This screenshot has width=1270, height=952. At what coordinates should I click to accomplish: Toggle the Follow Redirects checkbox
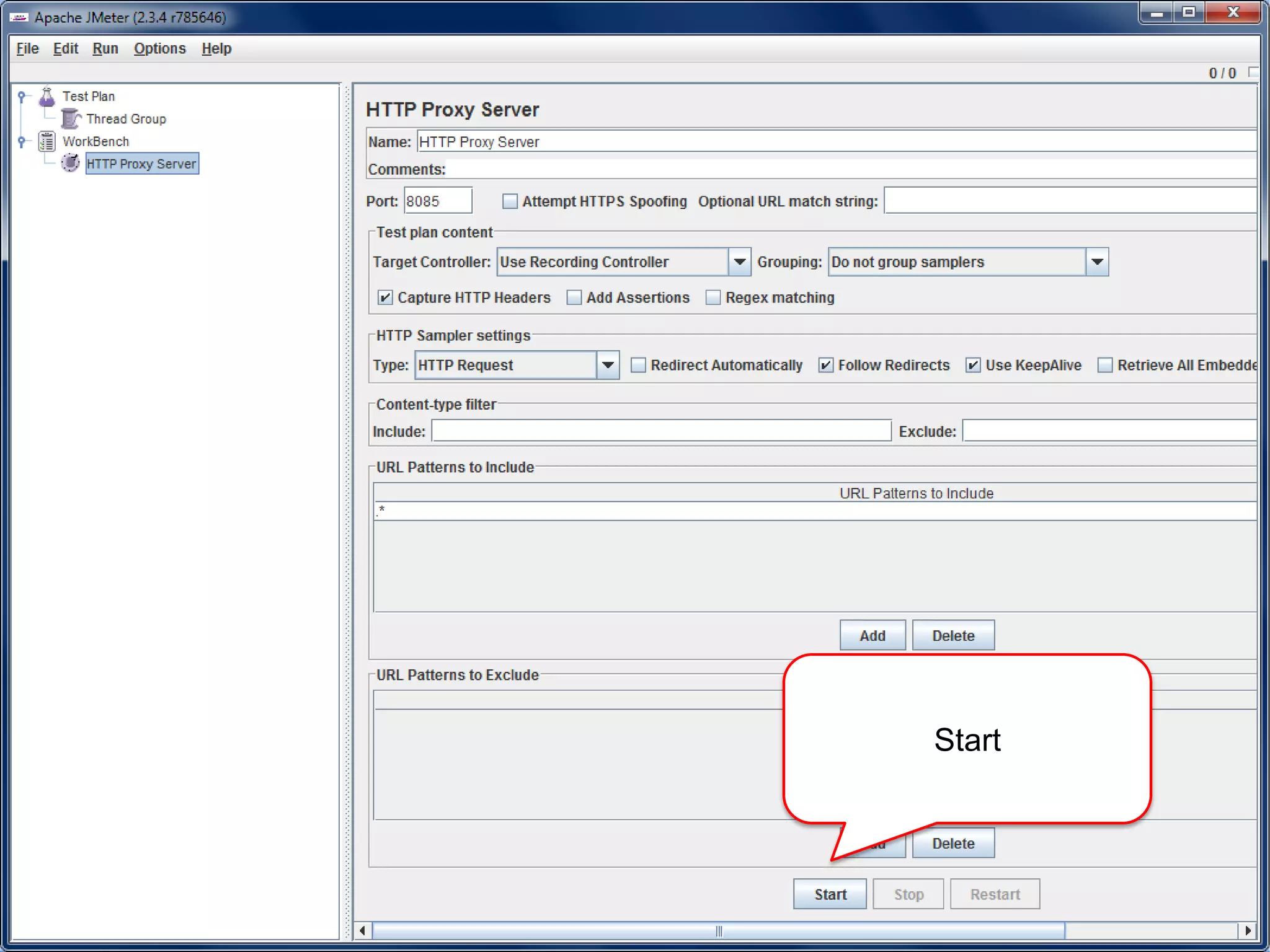825,365
